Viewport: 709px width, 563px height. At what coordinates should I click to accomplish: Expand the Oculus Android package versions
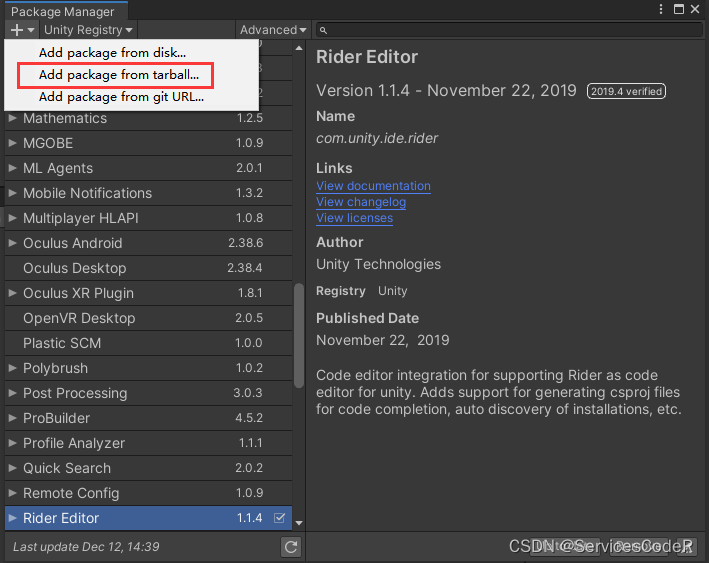(13, 243)
